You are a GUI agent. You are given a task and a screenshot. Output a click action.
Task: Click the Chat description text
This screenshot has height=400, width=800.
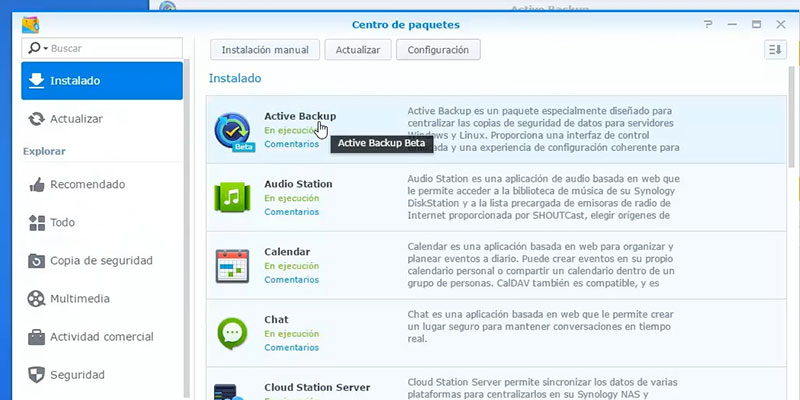(540, 327)
